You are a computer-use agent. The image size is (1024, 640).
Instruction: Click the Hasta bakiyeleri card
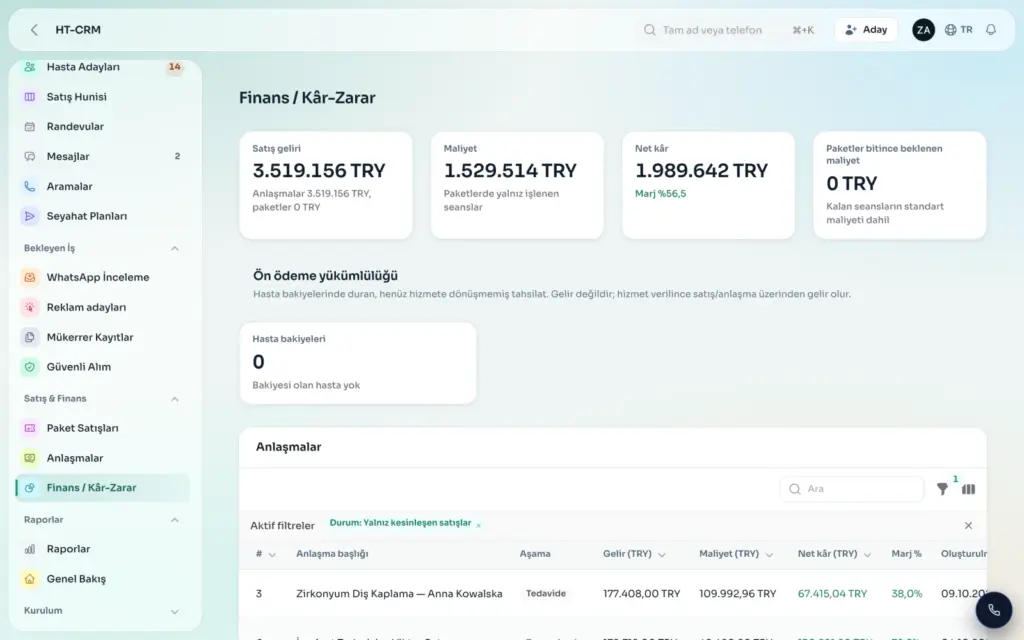click(x=357, y=362)
